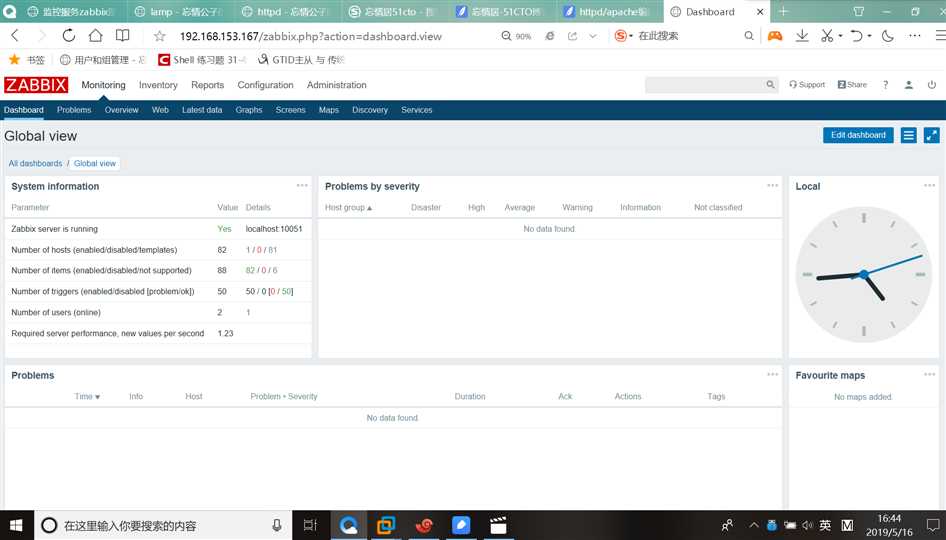The height and width of the screenshot is (540, 946).
Task: Switch to the 监控服务zabbix browser tab
Action: tap(69, 11)
